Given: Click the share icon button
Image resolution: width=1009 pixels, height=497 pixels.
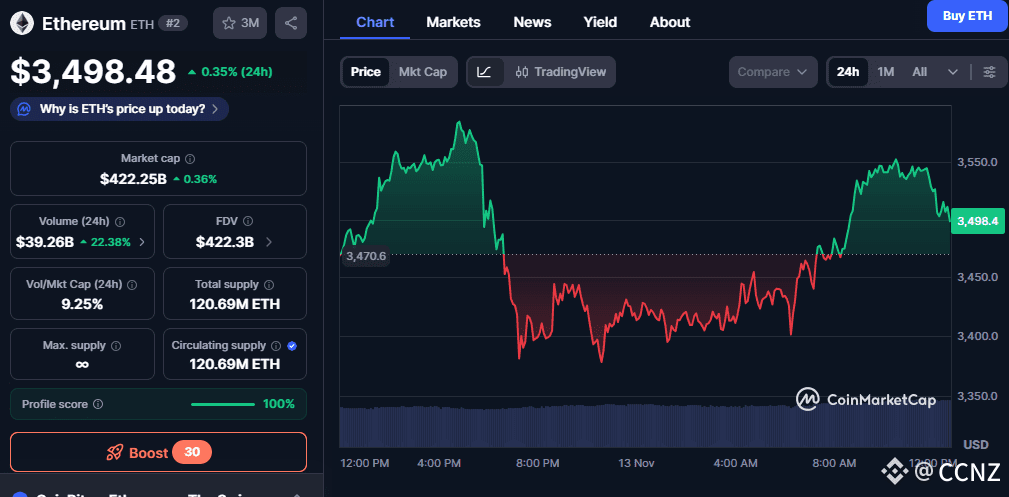Looking at the screenshot, I should coord(290,23).
